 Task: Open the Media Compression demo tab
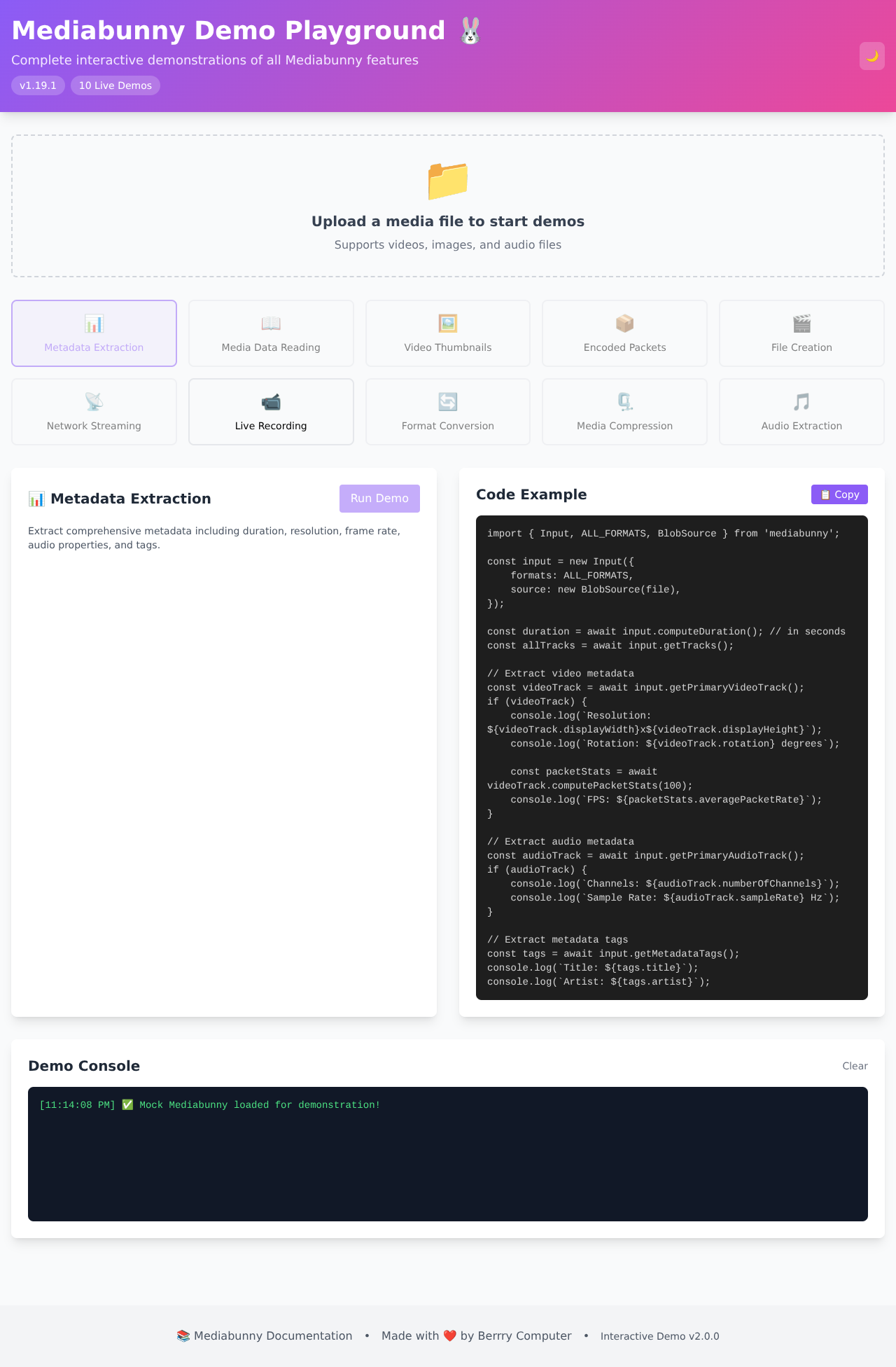625,412
